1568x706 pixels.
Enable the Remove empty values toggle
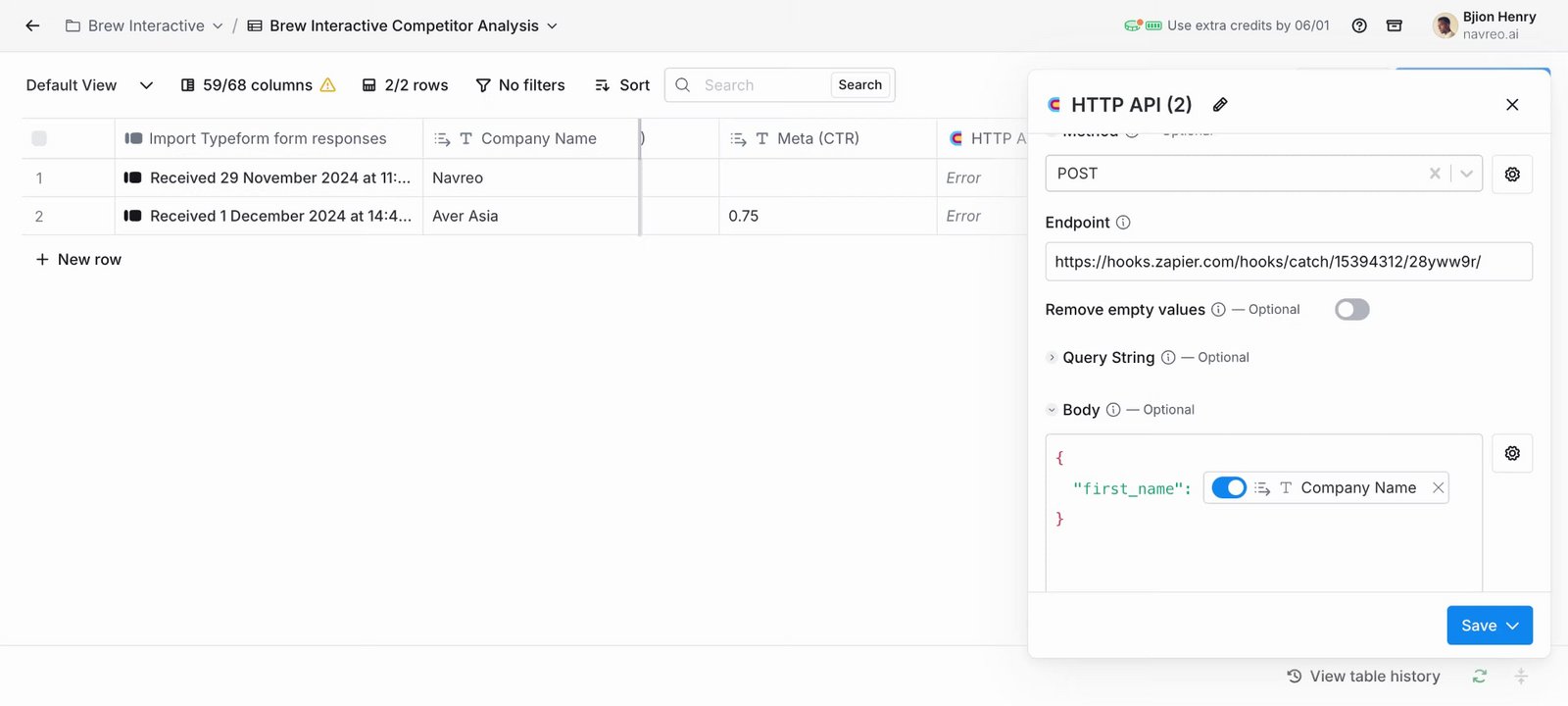tap(1351, 310)
